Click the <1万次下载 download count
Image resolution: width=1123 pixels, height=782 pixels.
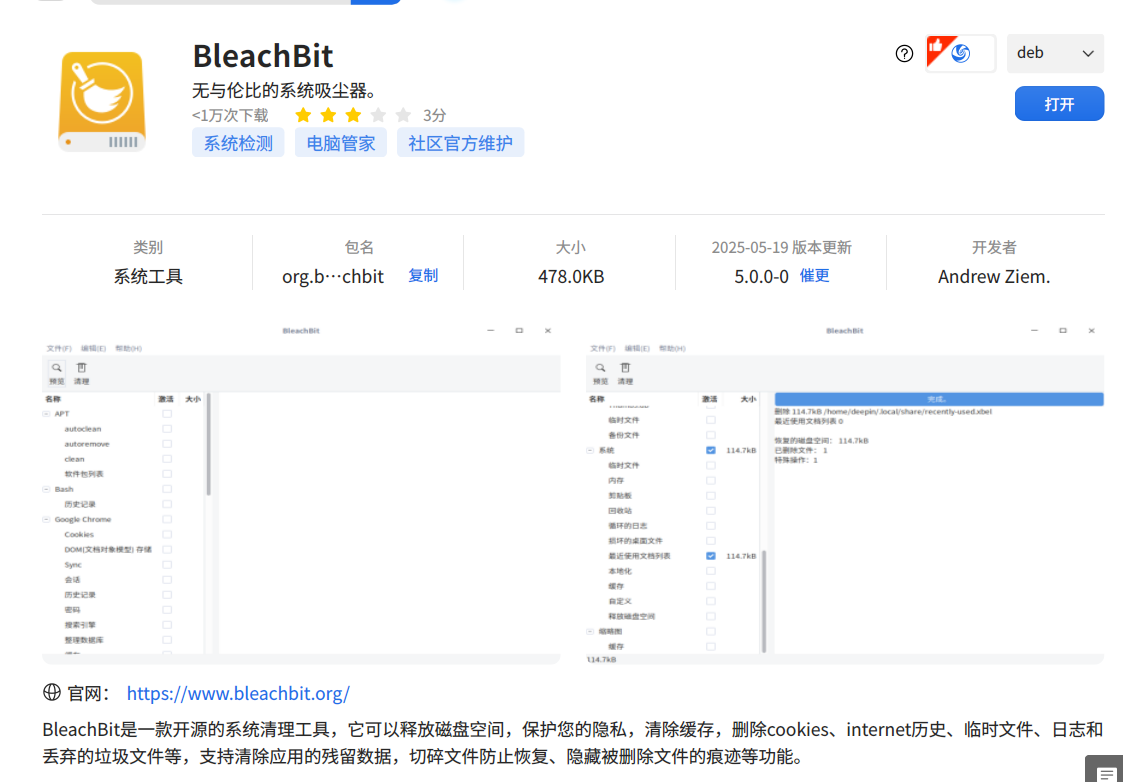click(x=230, y=115)
